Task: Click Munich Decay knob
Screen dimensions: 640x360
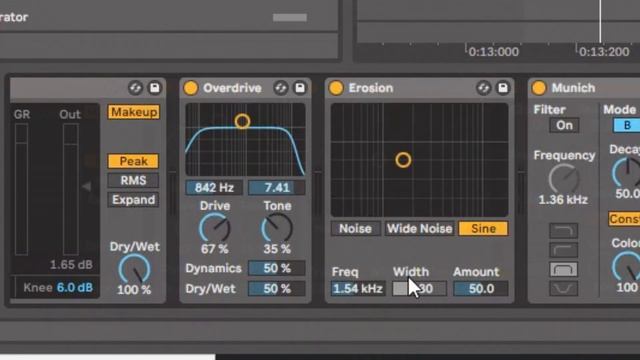Action: click(627, 172)
